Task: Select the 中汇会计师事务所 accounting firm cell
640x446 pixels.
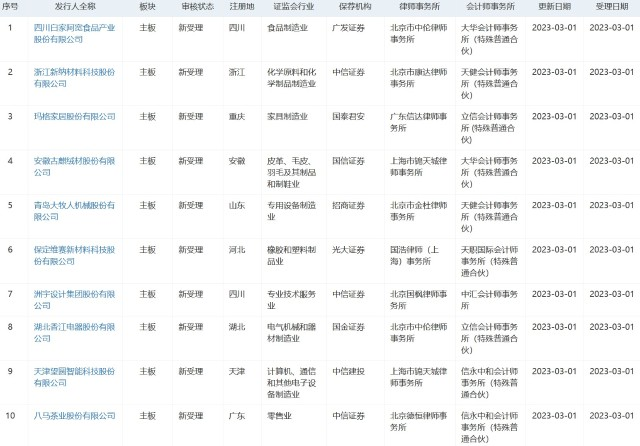Action: pos(489,300)
